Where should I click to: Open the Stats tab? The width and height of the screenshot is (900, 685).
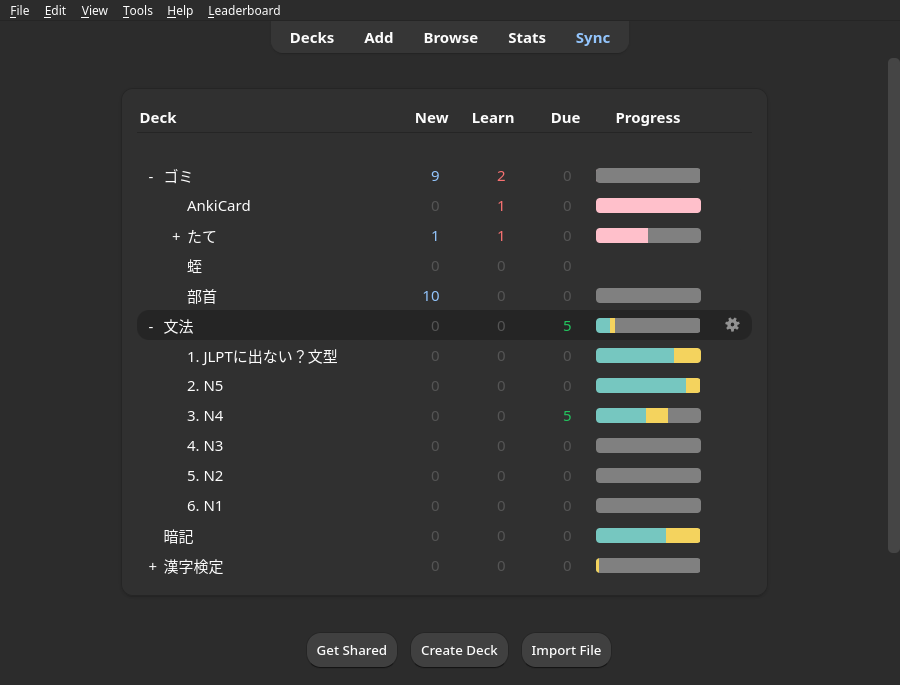527,37
